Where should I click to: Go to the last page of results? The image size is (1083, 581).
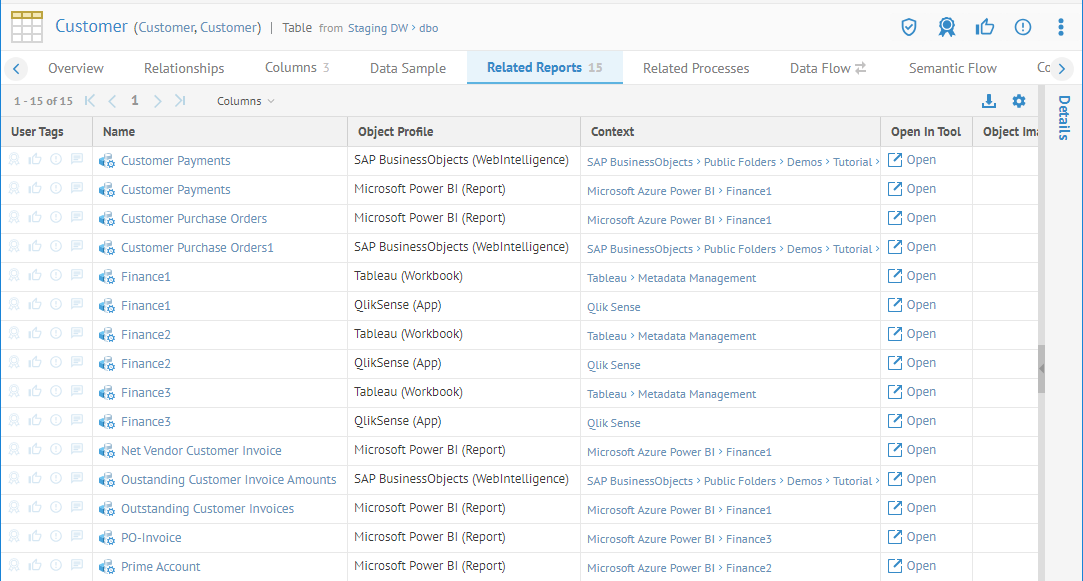180,101
